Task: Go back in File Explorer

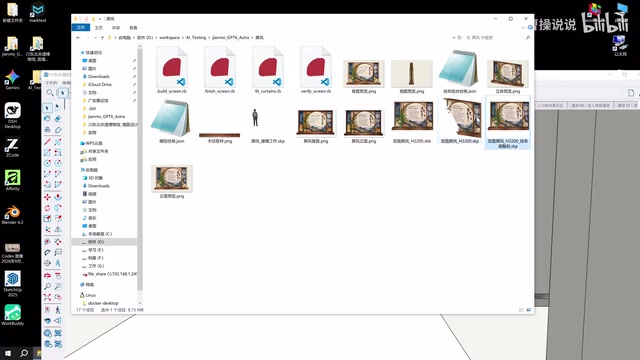Action: (78, 38)
